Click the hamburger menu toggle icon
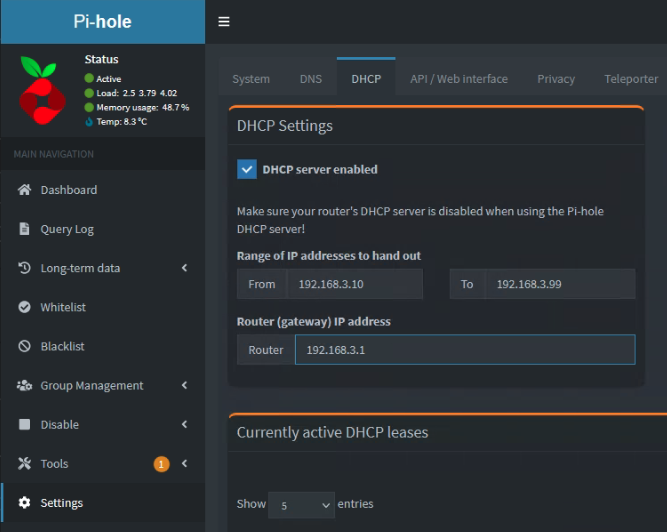Viewport: 667px width, 532px height. coord(224,22)
